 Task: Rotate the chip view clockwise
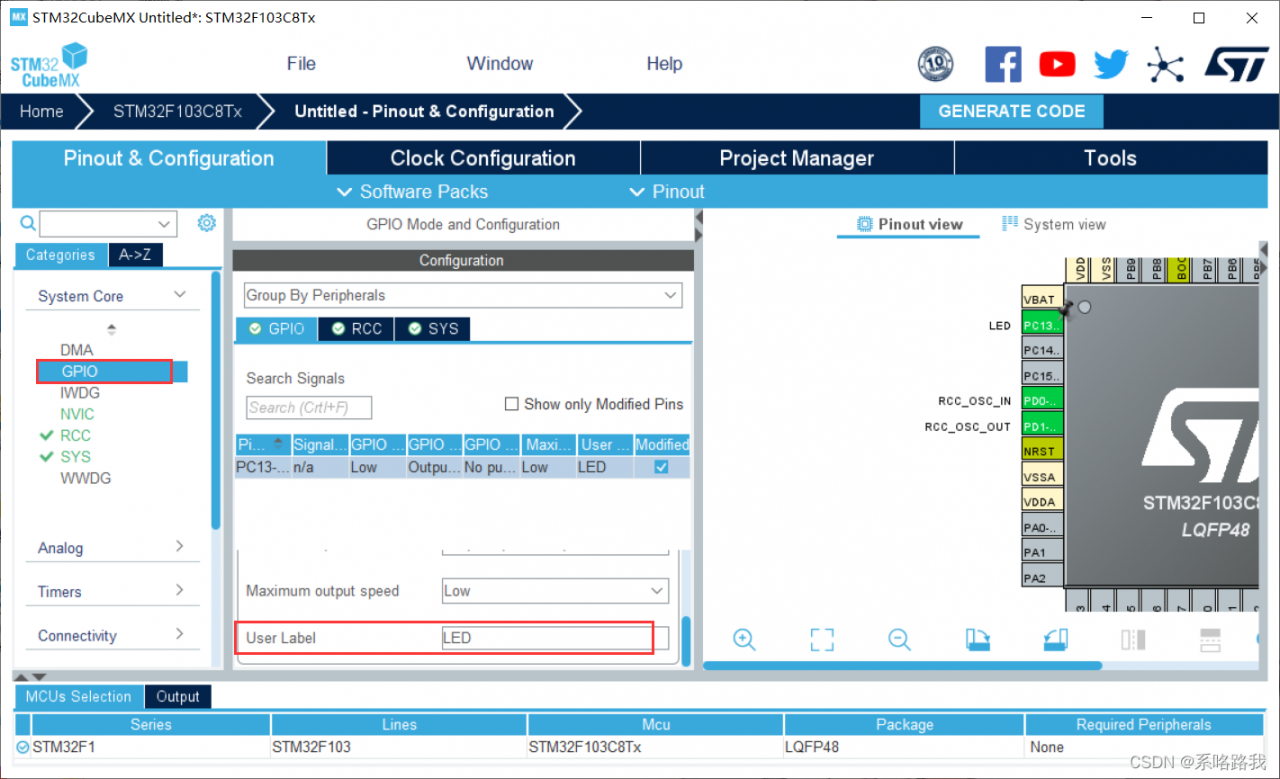coord(977,640)
